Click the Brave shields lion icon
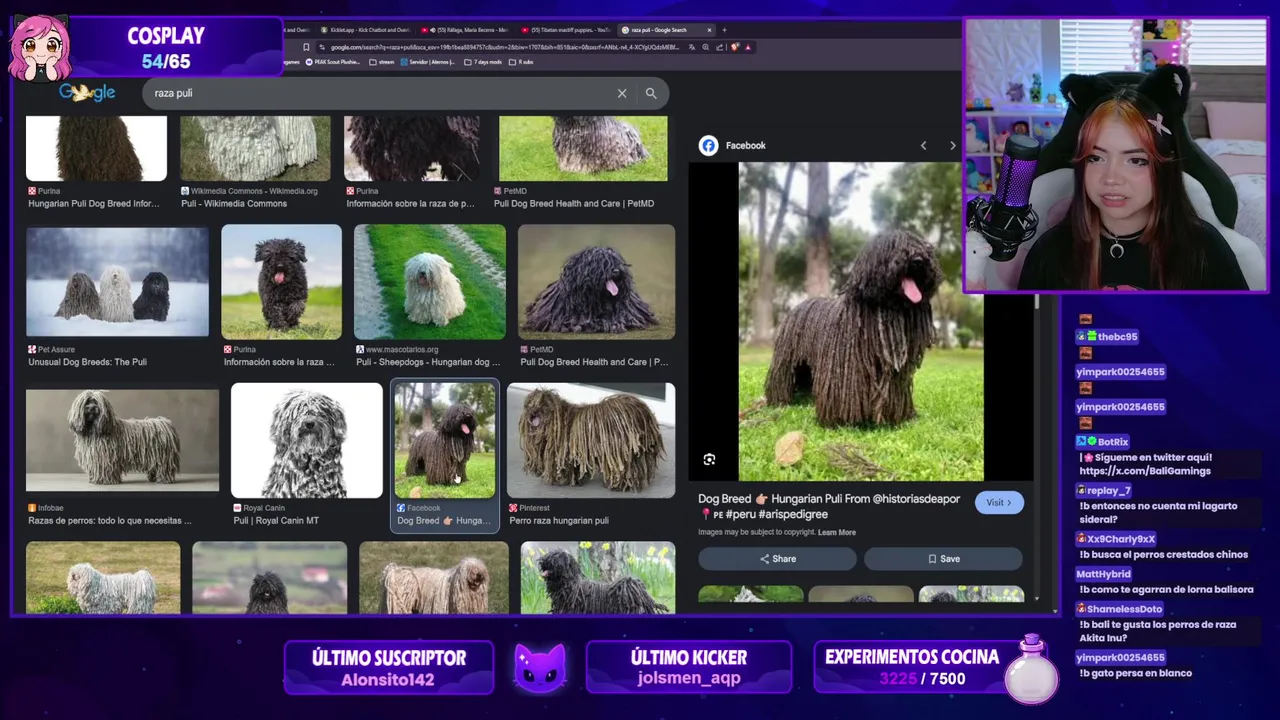The height and width of the screenshot is (720, 1280). pyautogui.click(x=735, y=47)
